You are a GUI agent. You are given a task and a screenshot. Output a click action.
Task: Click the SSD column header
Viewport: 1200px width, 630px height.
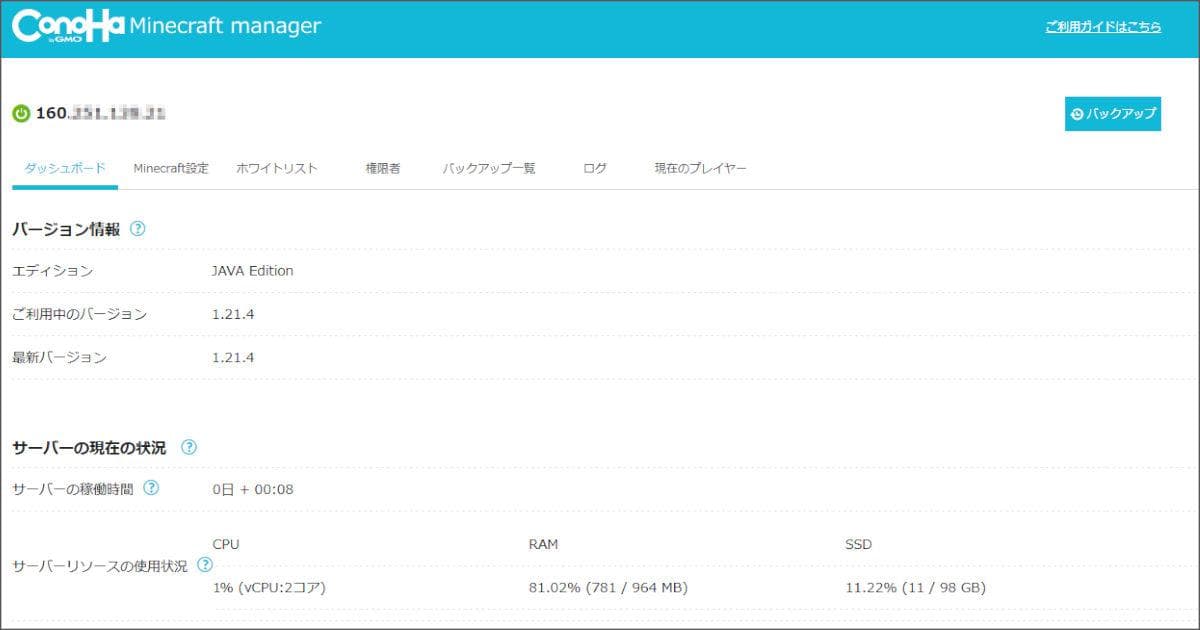tap(858, 545)
